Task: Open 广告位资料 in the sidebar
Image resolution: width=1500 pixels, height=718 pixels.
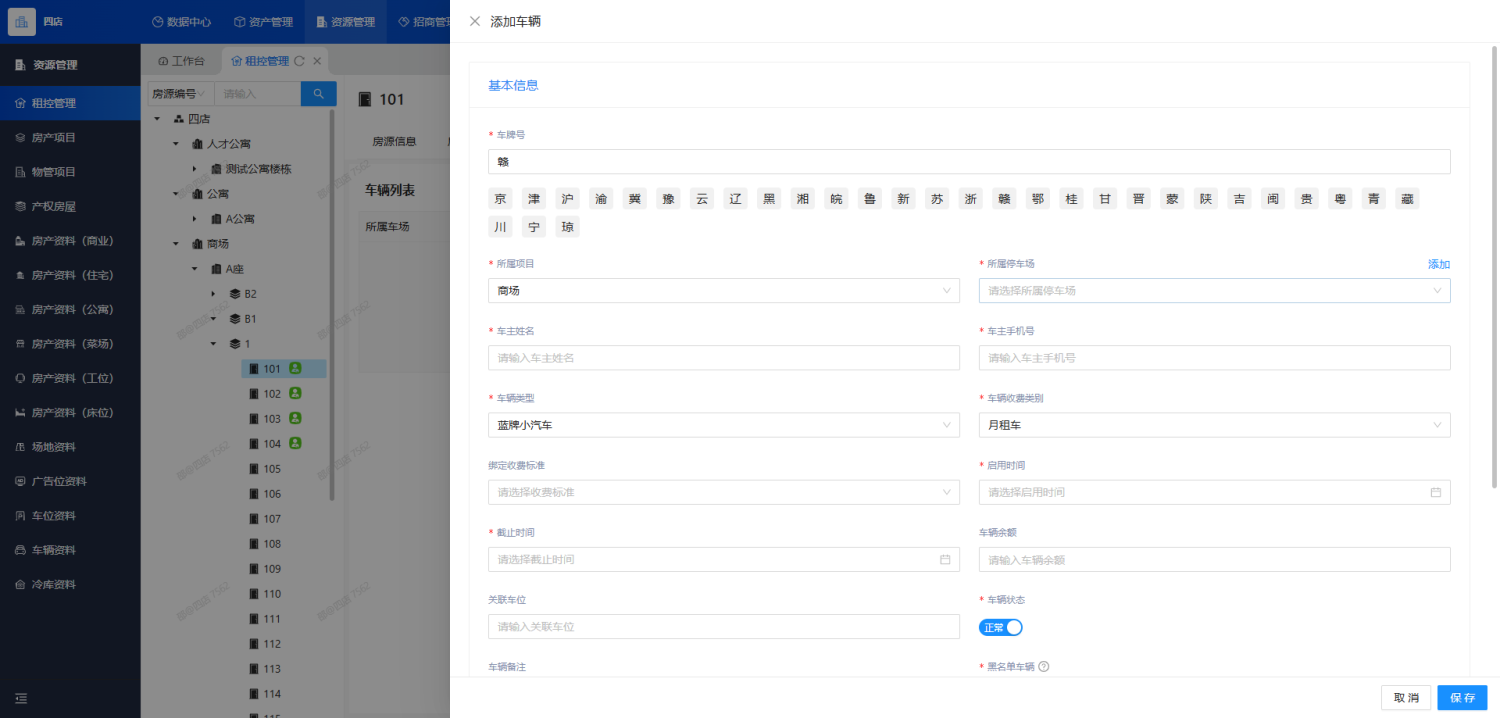Action: [x=70, y=481]
